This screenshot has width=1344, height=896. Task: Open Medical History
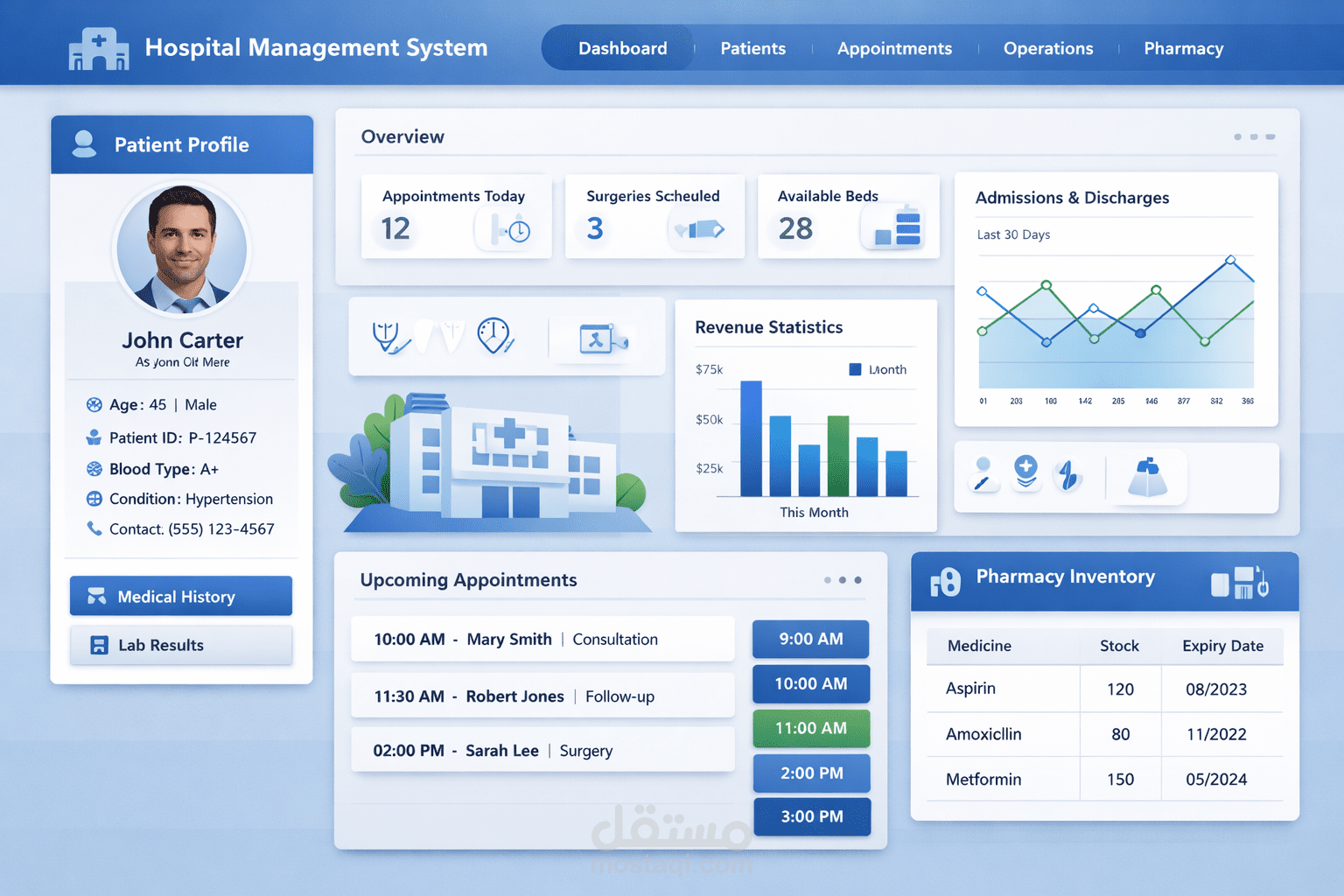180,596
